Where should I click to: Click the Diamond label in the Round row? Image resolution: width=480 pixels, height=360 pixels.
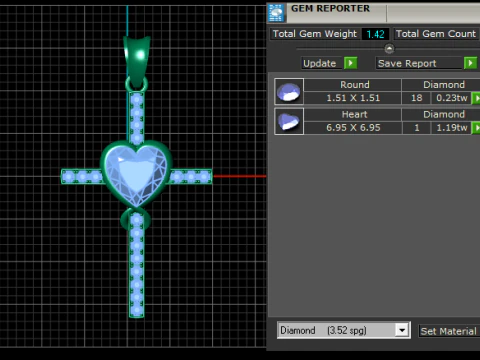click(444, 85)
